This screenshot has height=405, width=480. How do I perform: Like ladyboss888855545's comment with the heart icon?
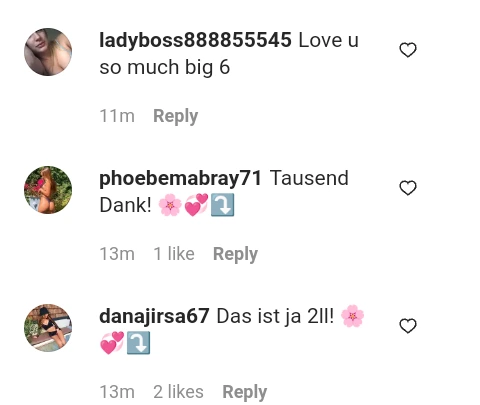pyautogui.click(x=408, y=50)
